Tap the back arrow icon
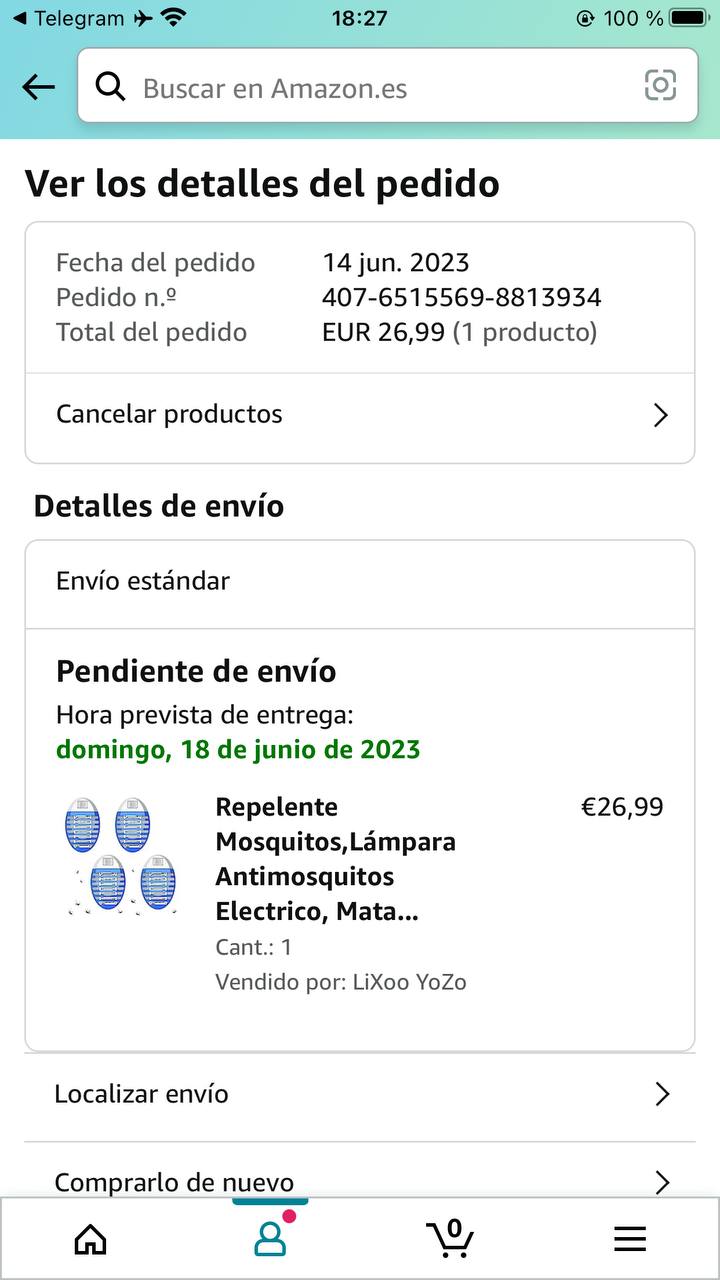This screenshot has width=720, height=1280. tap(38, 87)
